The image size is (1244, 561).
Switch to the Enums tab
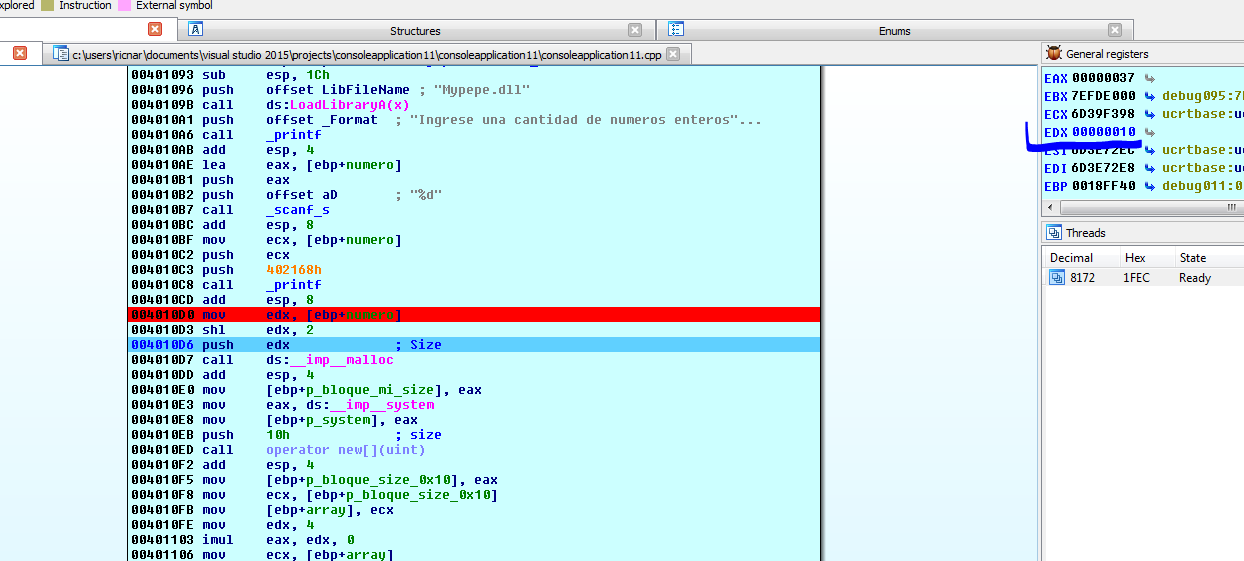[894, 31]
